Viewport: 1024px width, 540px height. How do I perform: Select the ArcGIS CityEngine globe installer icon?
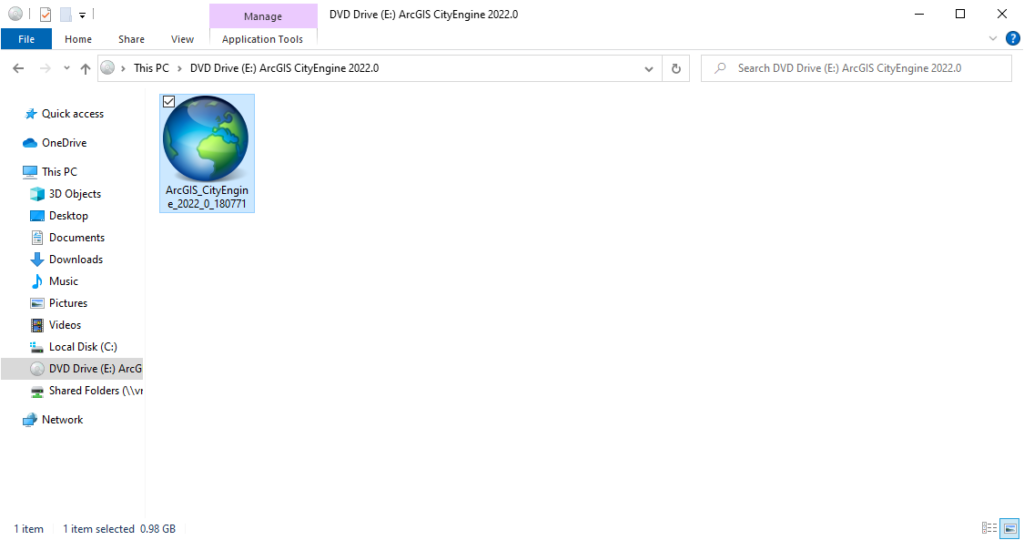[x=206, y=138]
